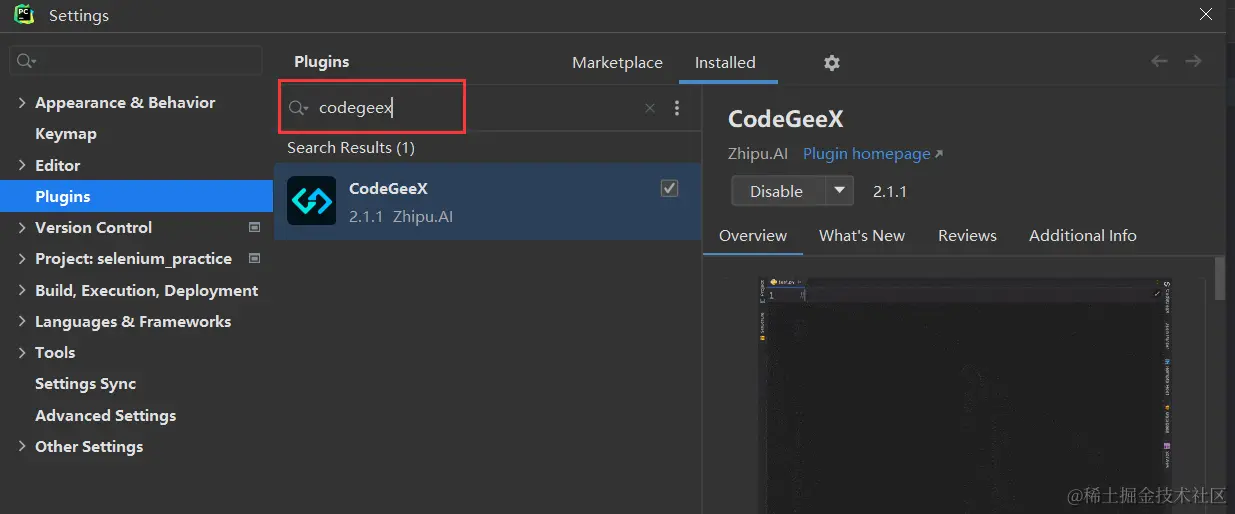Viewport: 1235px width, 514px height.
Task: Expand the Appearance & Behavior section
Action: pyautogui.click(x=22, y=103)
